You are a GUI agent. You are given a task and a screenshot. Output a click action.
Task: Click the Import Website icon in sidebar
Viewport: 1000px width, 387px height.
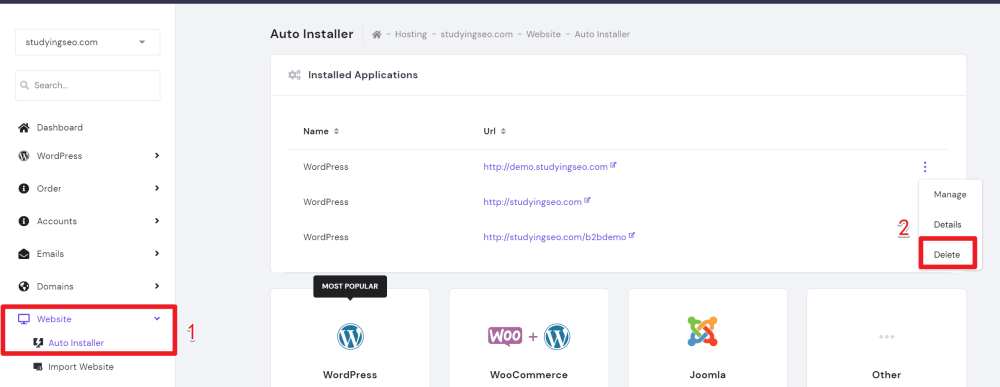pos(38,367)
